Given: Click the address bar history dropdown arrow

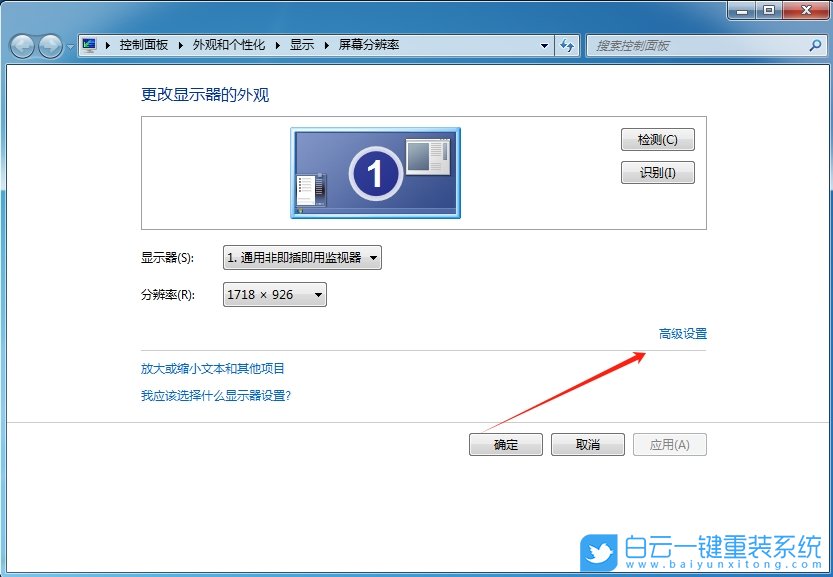Looking at the screenshot, I should [x=545, y=45].
